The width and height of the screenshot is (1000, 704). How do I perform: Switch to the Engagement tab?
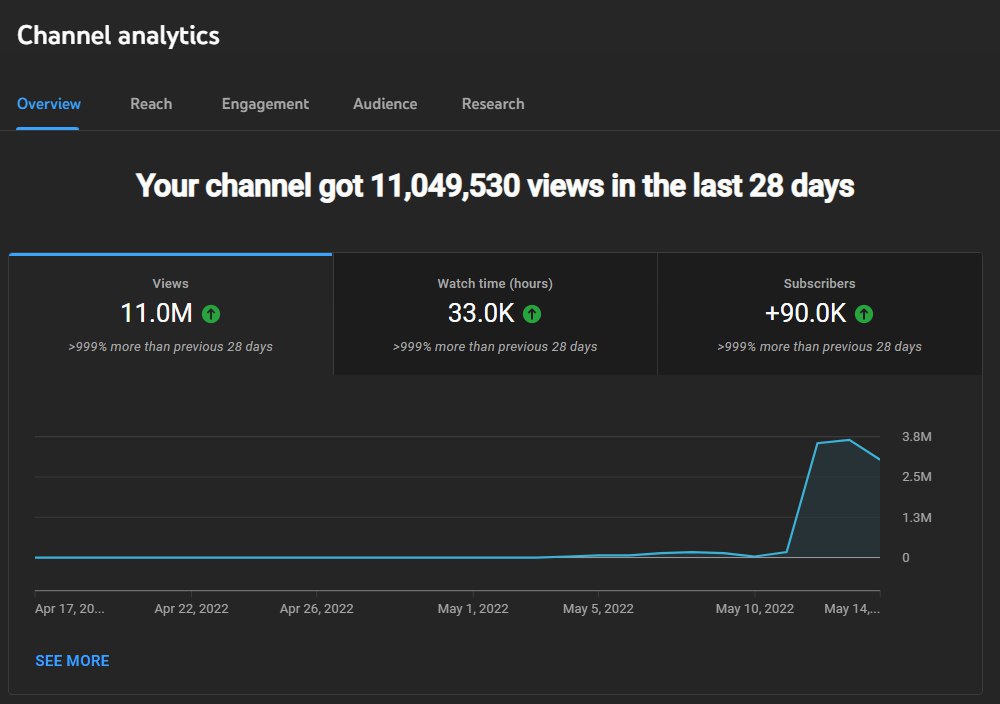tap(265, 104)
